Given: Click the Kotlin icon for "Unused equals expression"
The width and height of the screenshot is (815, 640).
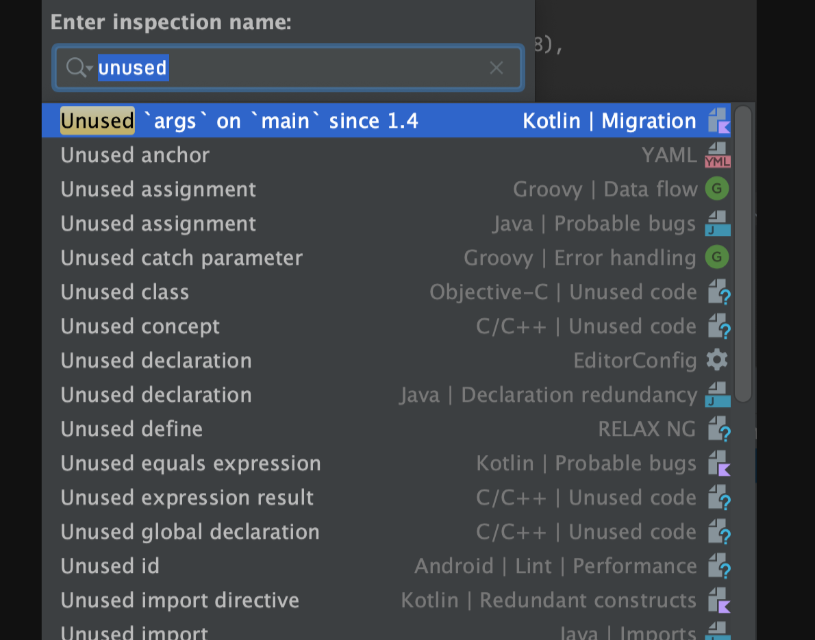Looking at the screenshot, I should pos(718,463).
